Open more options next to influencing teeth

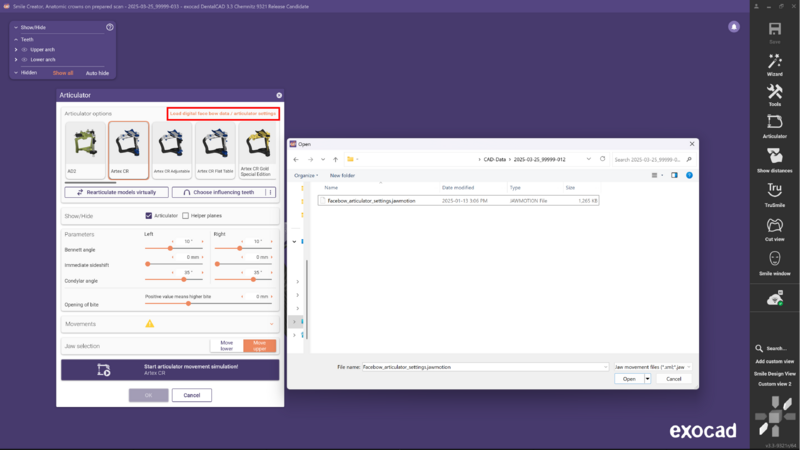click(x=271, y=192)
